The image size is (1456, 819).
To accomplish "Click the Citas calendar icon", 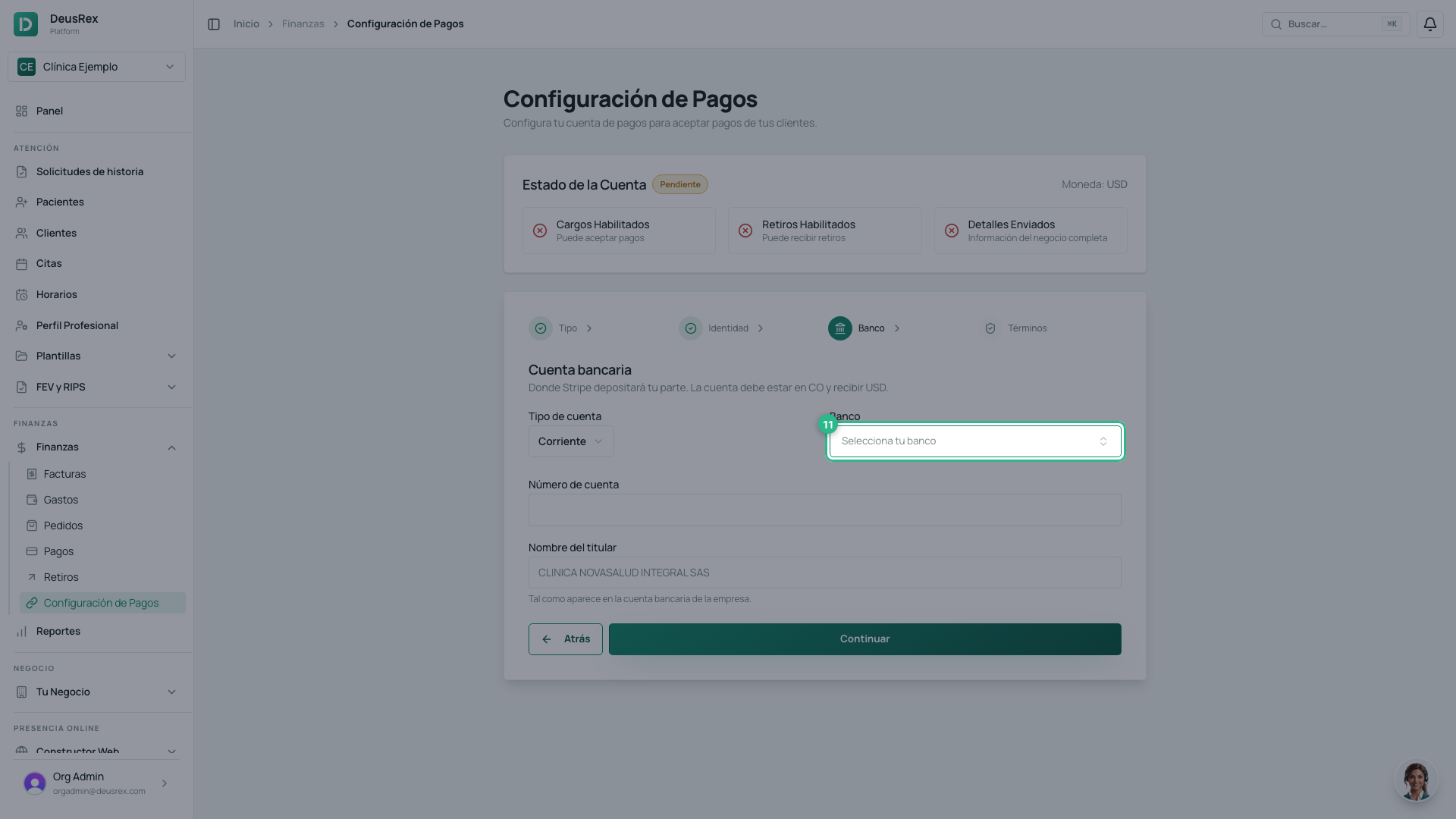I will (22, 264).
